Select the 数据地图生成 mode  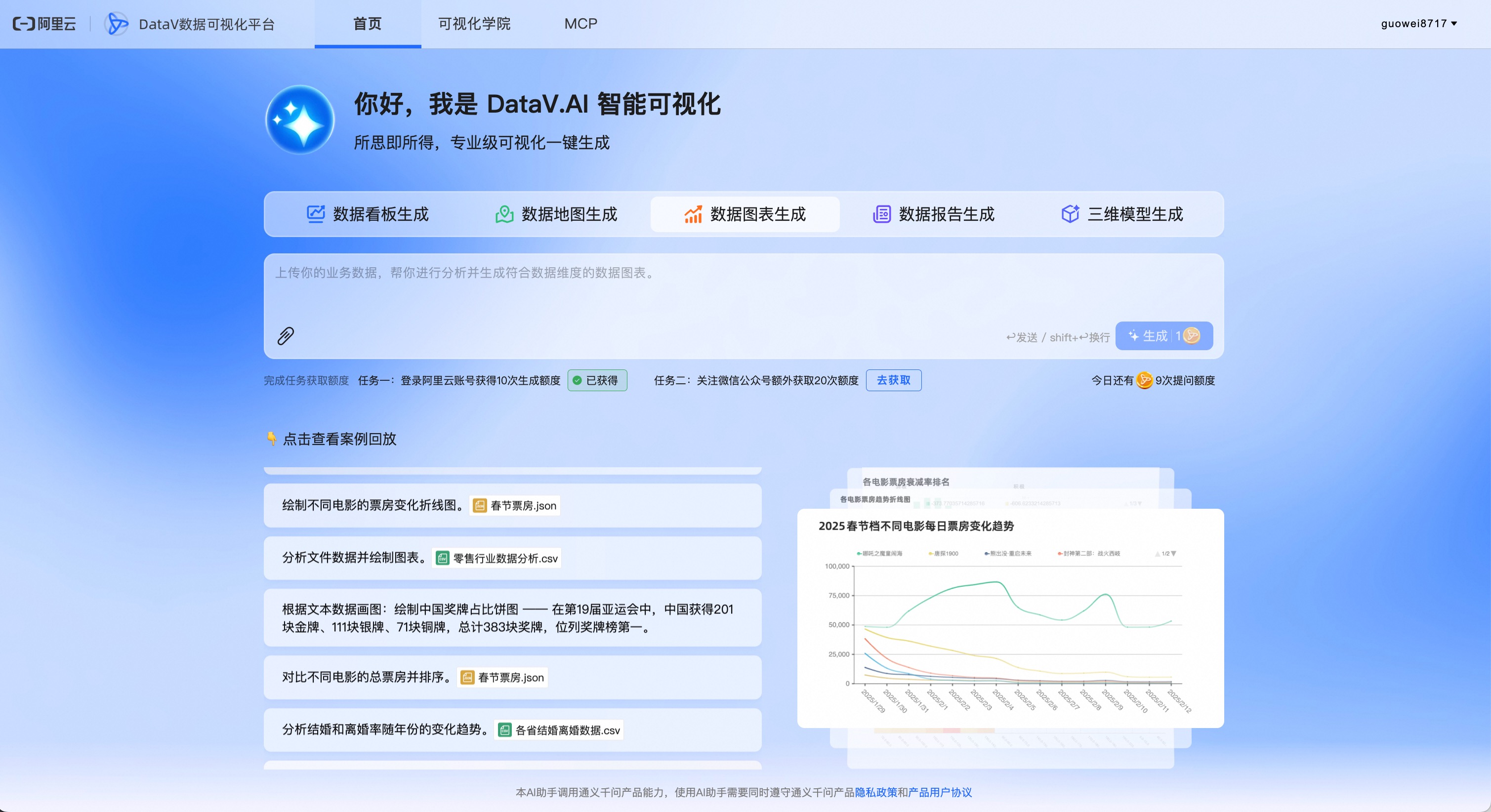(x=556, y=214)
